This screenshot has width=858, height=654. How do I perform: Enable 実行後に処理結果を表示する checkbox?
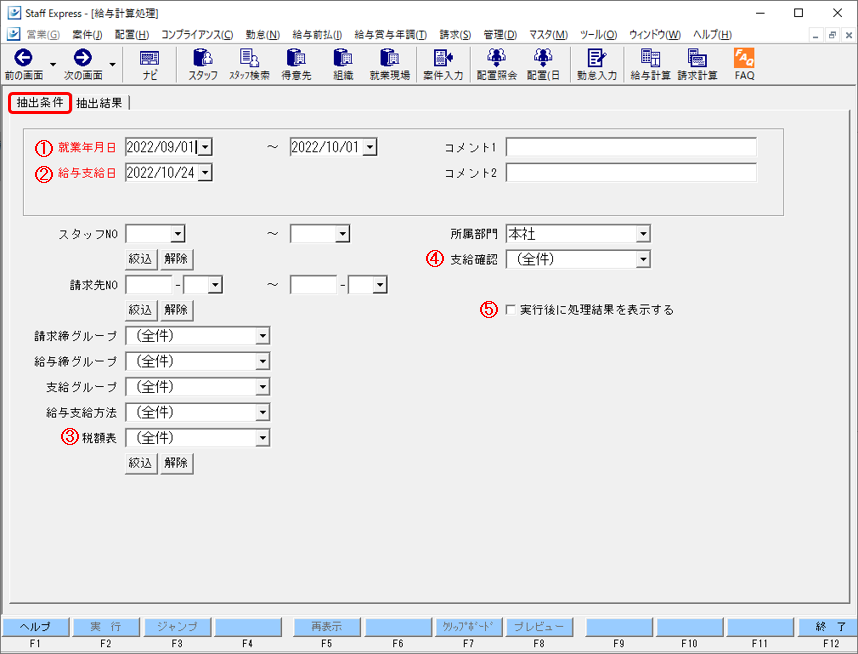pos(510,310)
